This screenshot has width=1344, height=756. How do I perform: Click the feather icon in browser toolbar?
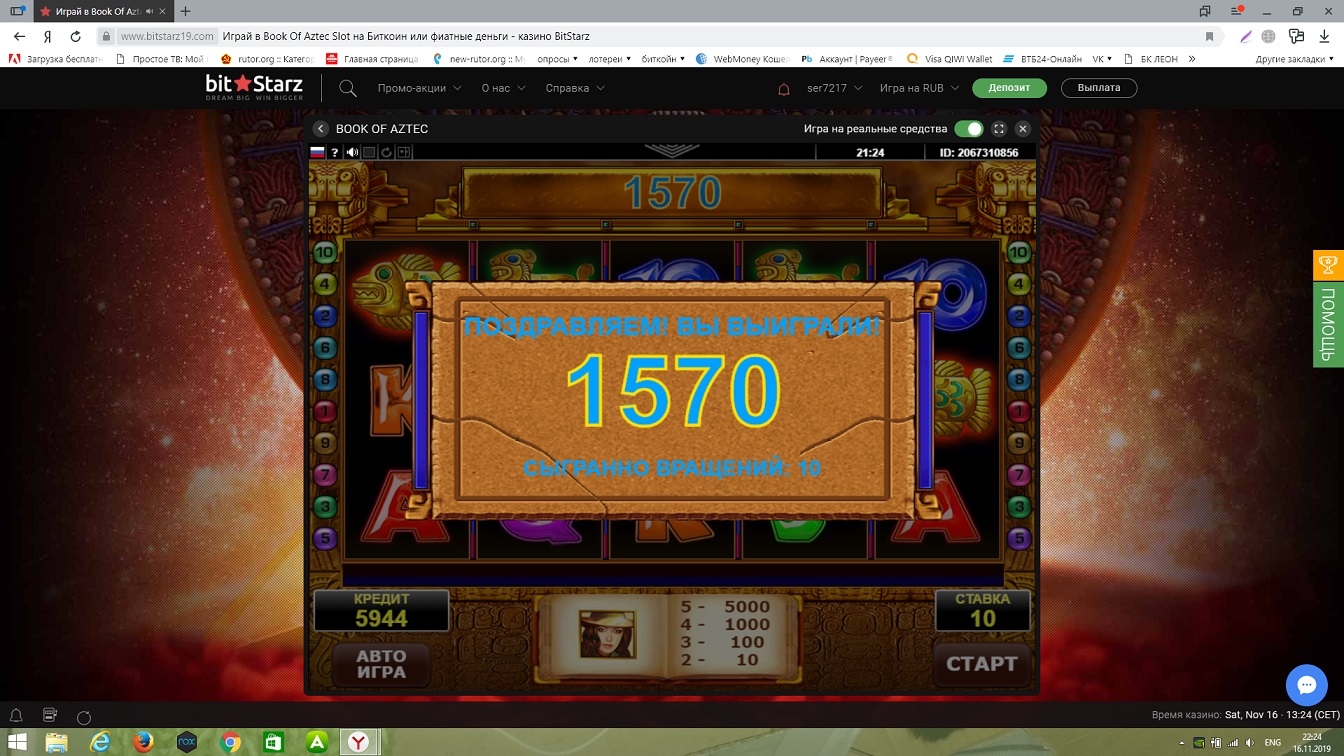1245,36
